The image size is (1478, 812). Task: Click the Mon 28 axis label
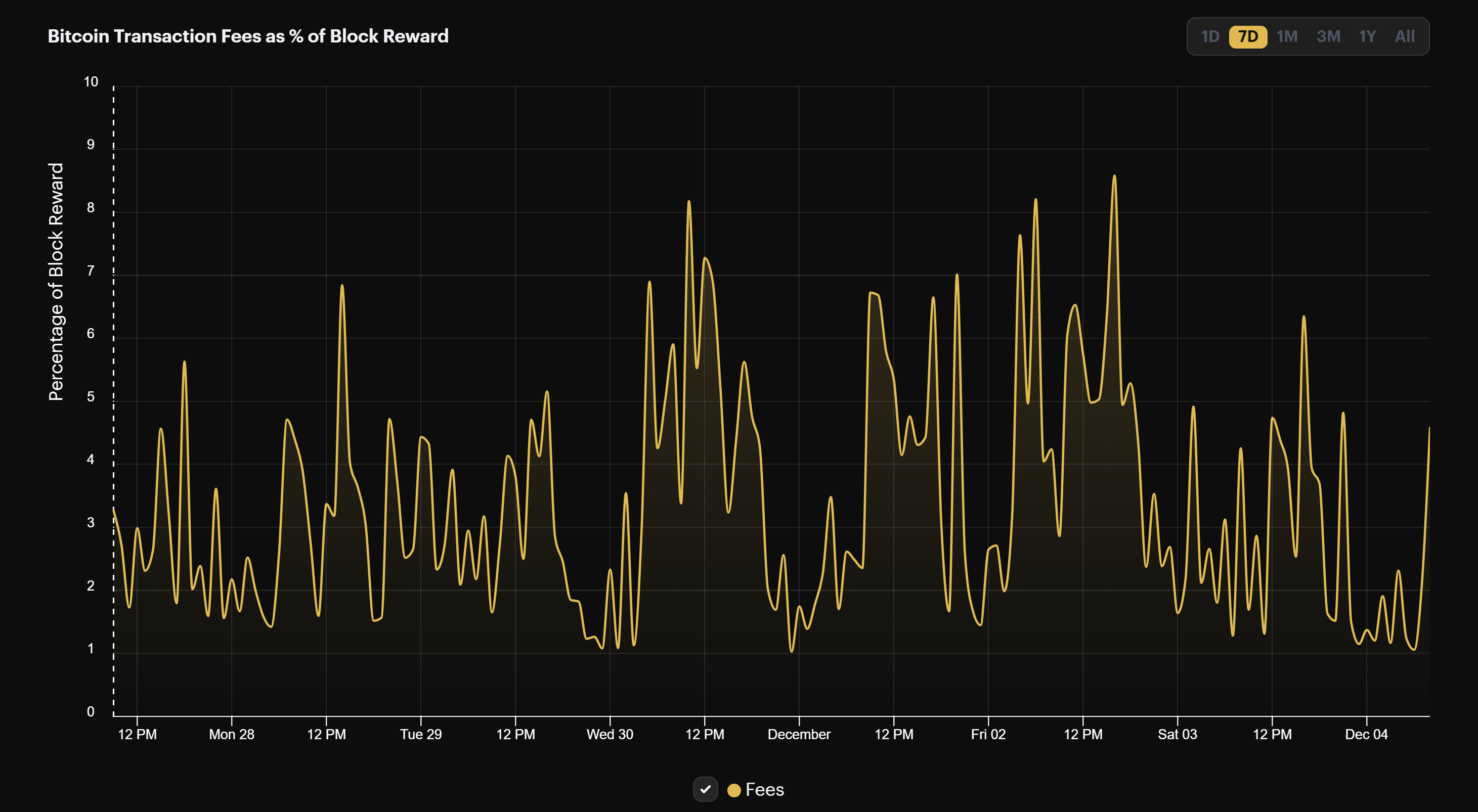[232, 735]
